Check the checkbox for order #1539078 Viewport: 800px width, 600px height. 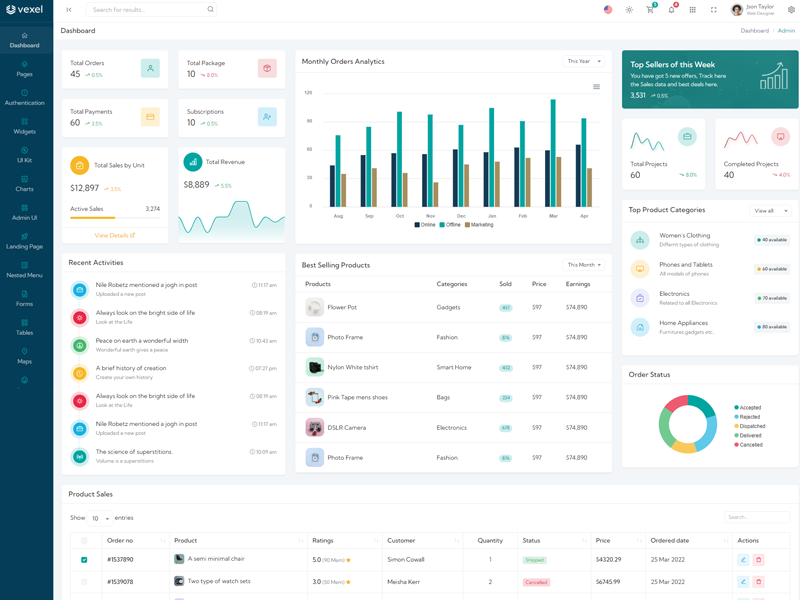pyautogui.click(x=84, y=581)
